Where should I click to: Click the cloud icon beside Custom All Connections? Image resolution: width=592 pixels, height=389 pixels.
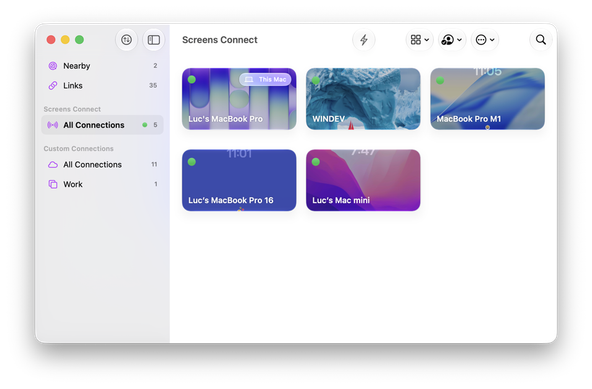pos(53,165)
